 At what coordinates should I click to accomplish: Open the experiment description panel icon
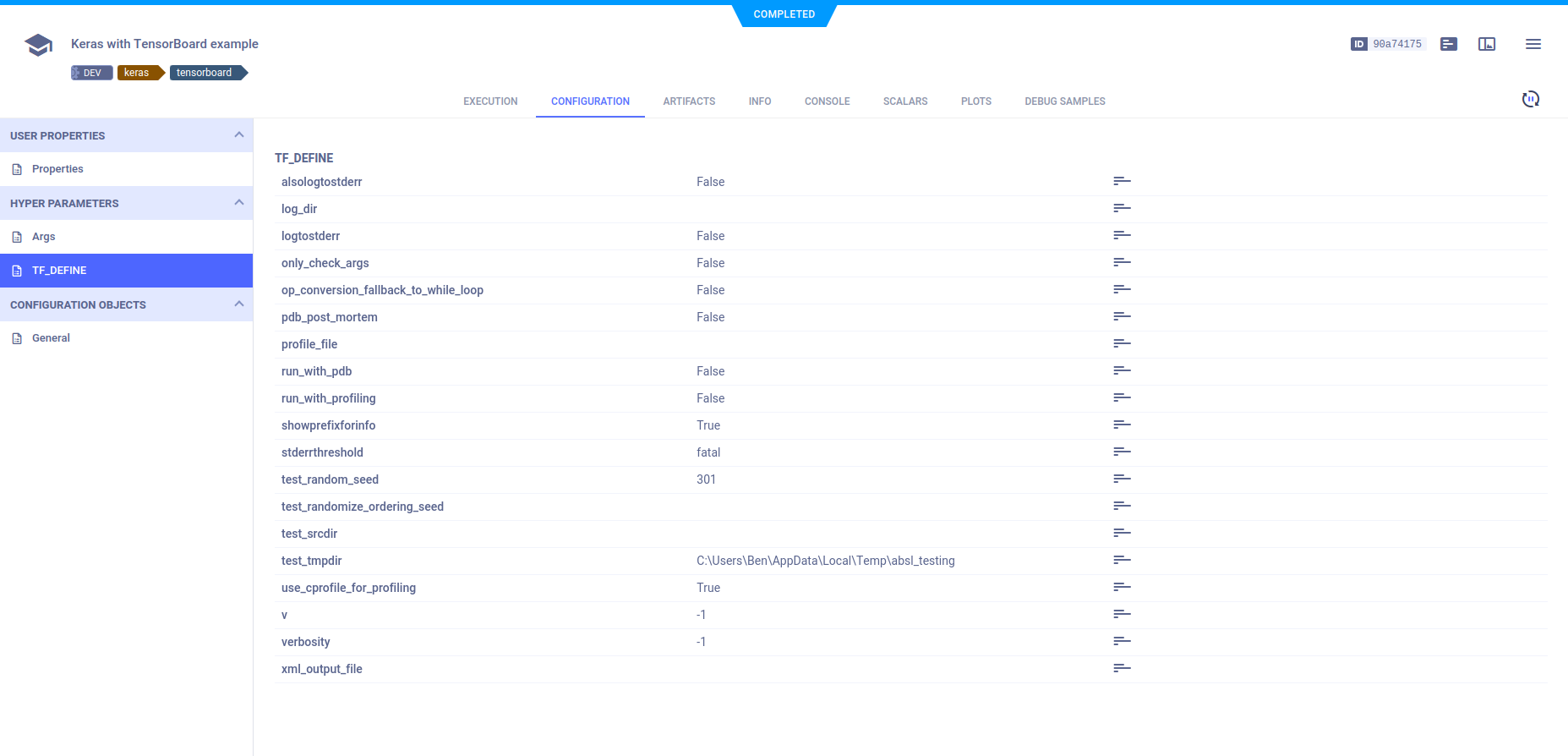click(1448, 44)
